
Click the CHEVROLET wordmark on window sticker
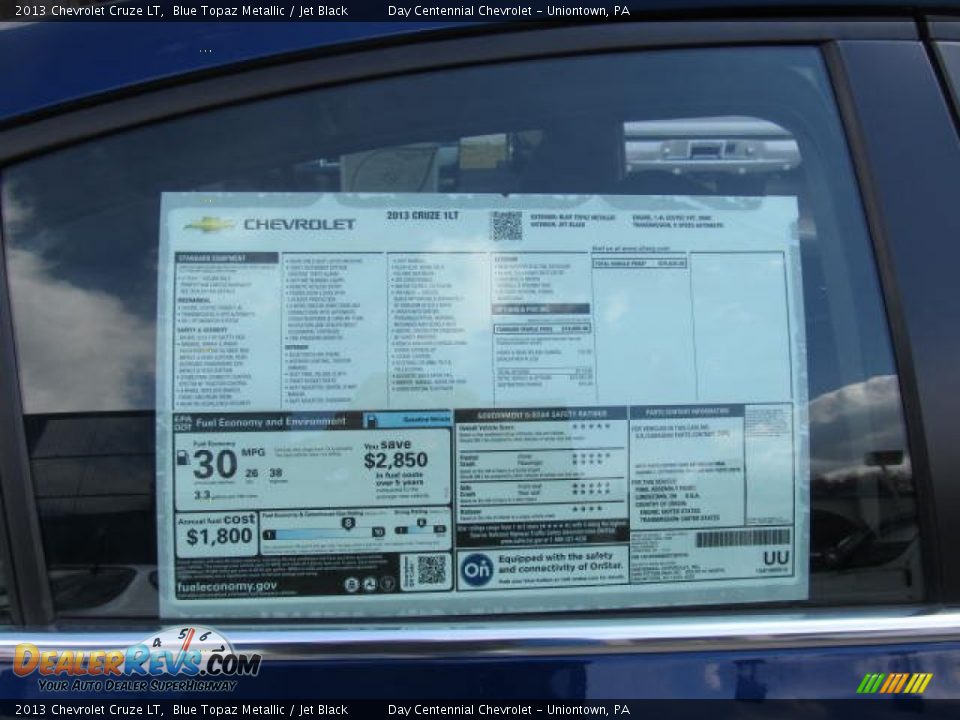pos(299,225)
